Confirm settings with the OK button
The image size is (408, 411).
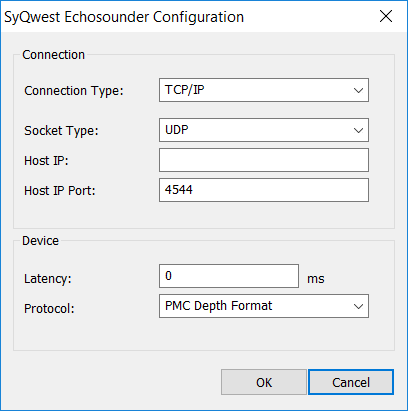(x=264, y=382)
